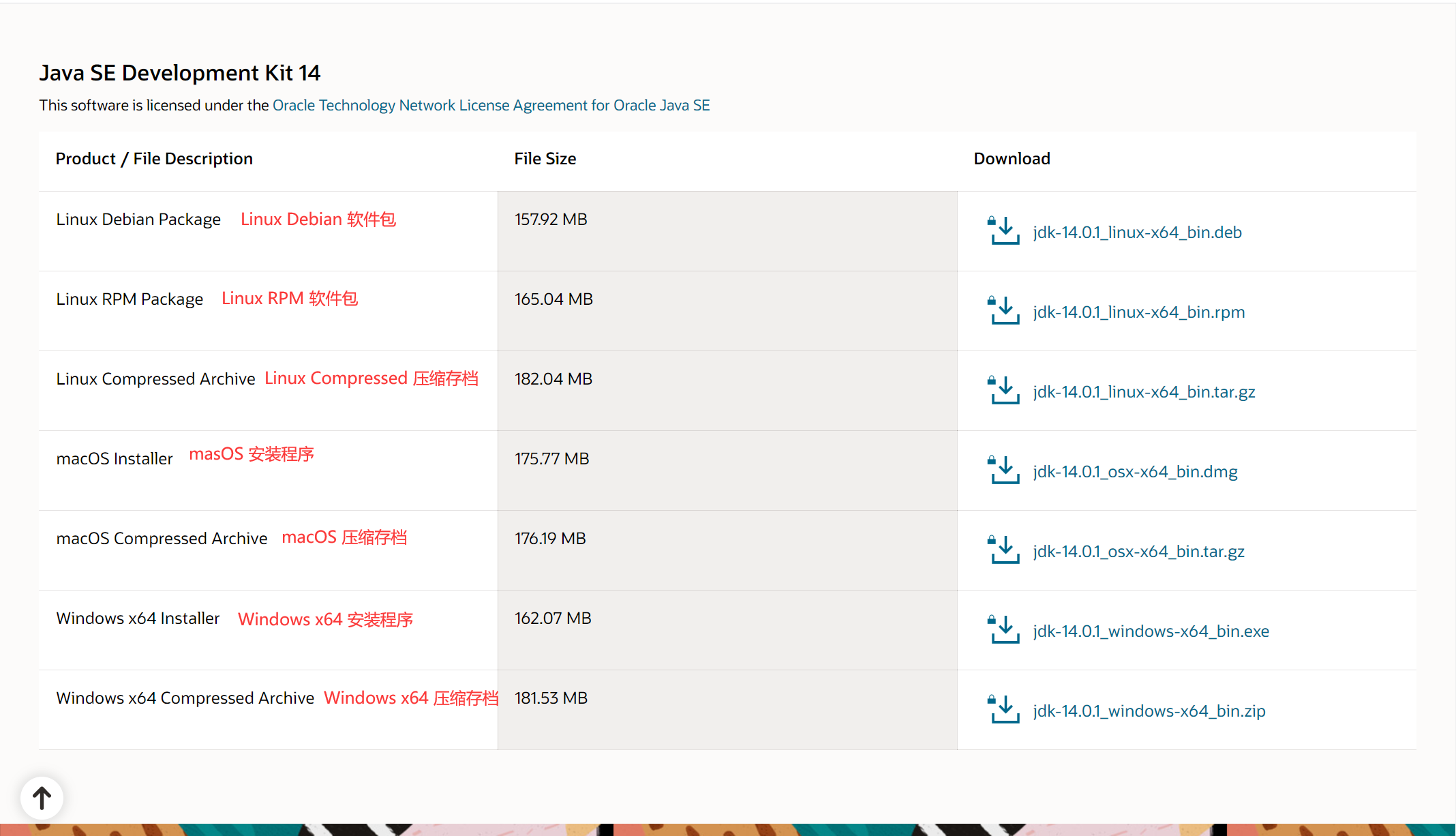Click the back-to-top arrow button

point(42,797)
